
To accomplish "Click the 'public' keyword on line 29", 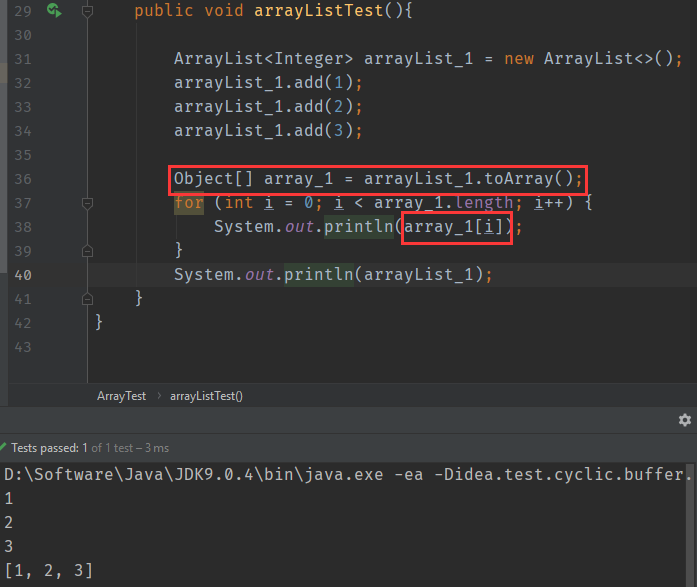I will click(x=164, y=11).
